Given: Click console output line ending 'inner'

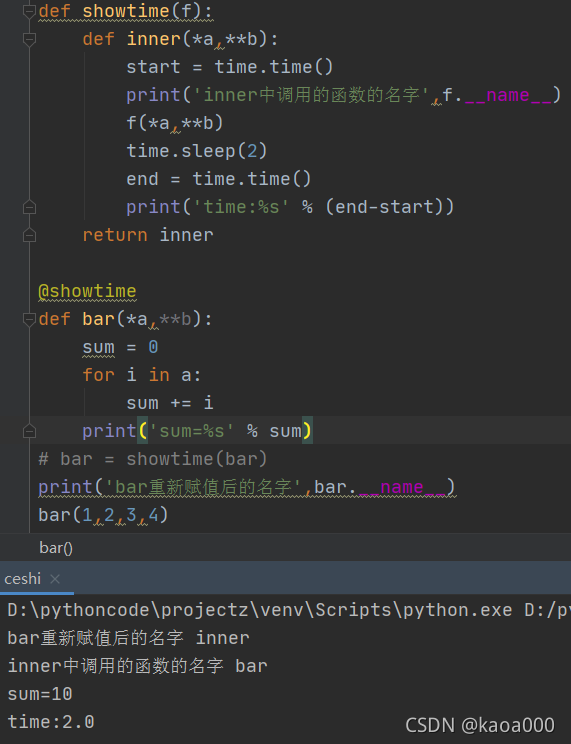Looking at the screenshot, I should tap(128, 638).
